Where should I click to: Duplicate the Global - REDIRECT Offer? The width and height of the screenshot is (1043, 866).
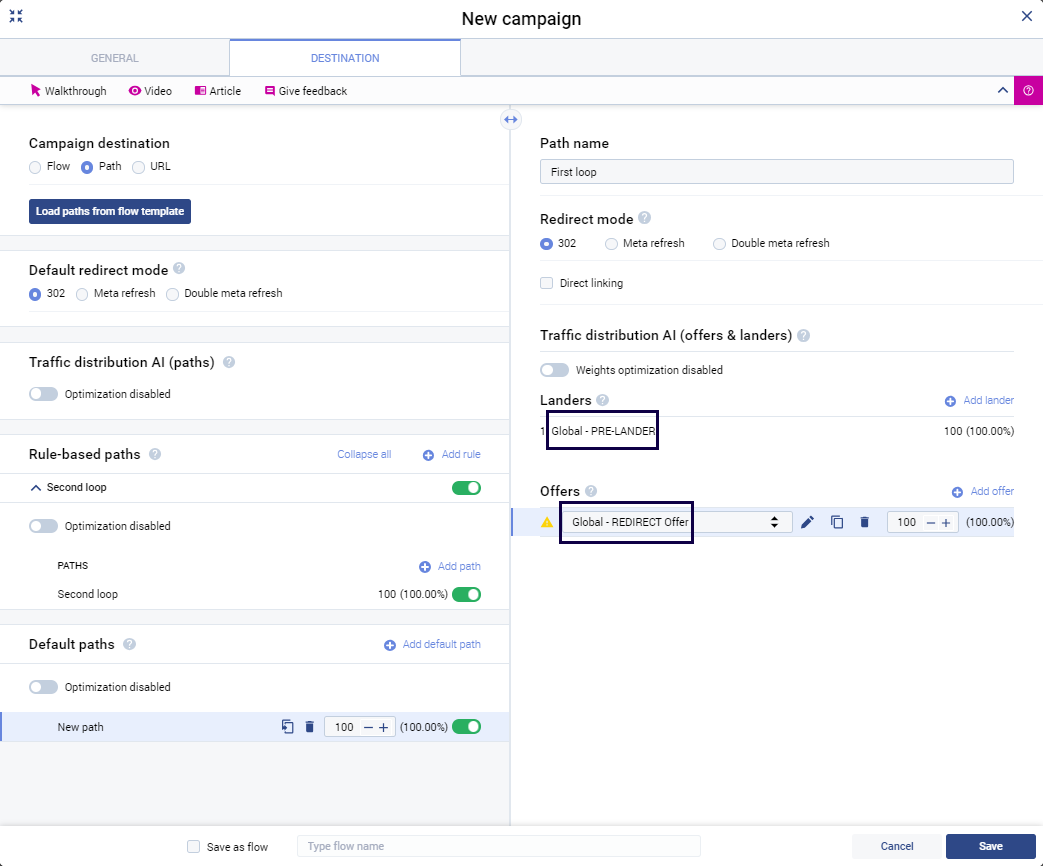click(x=837, y=521)
